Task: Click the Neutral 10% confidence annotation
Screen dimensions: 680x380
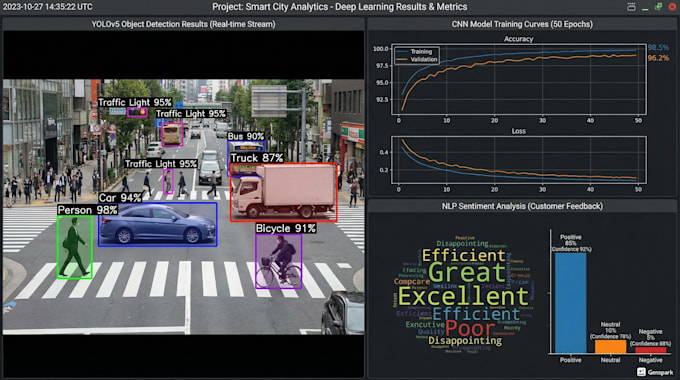Action: coord(610,330)
